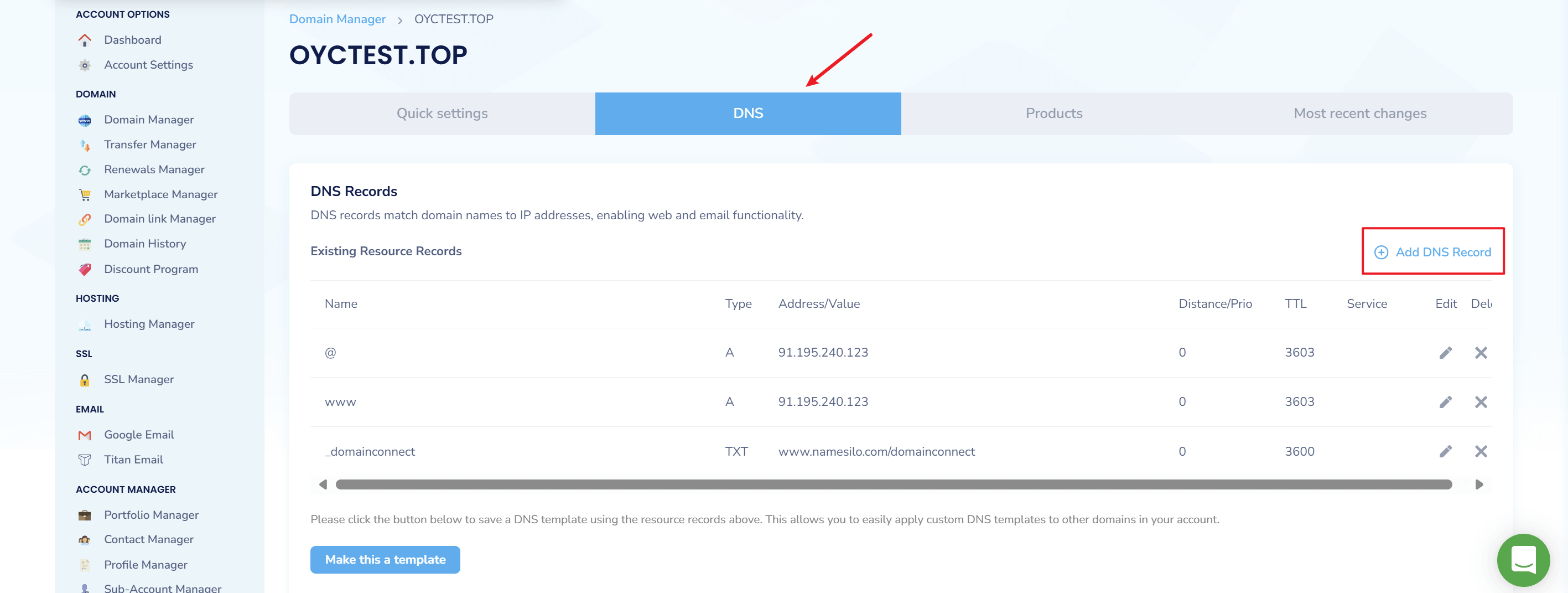
Task: Follow the Domain Manager breadcrumb link
Action: tap(337, 19)
